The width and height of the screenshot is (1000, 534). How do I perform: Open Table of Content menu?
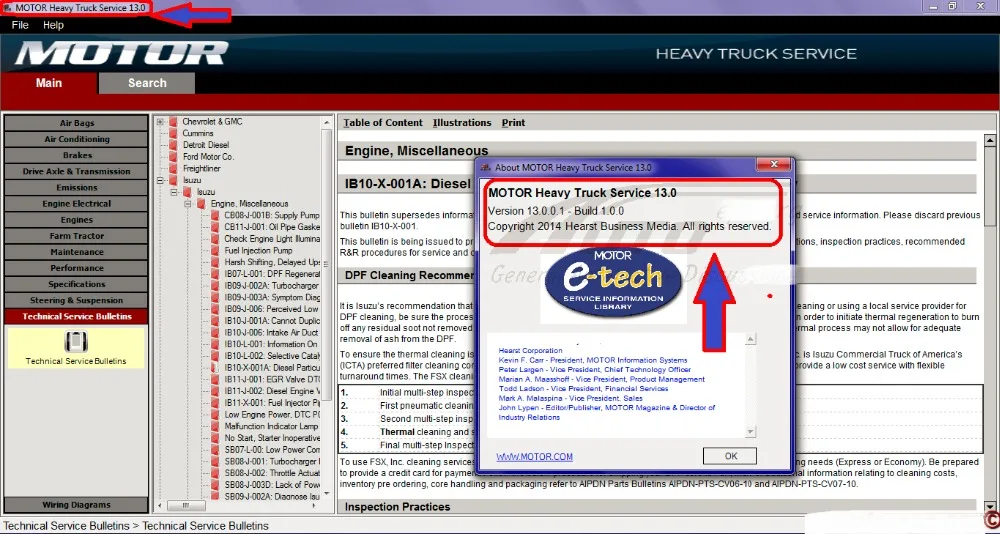click(383, 122)
